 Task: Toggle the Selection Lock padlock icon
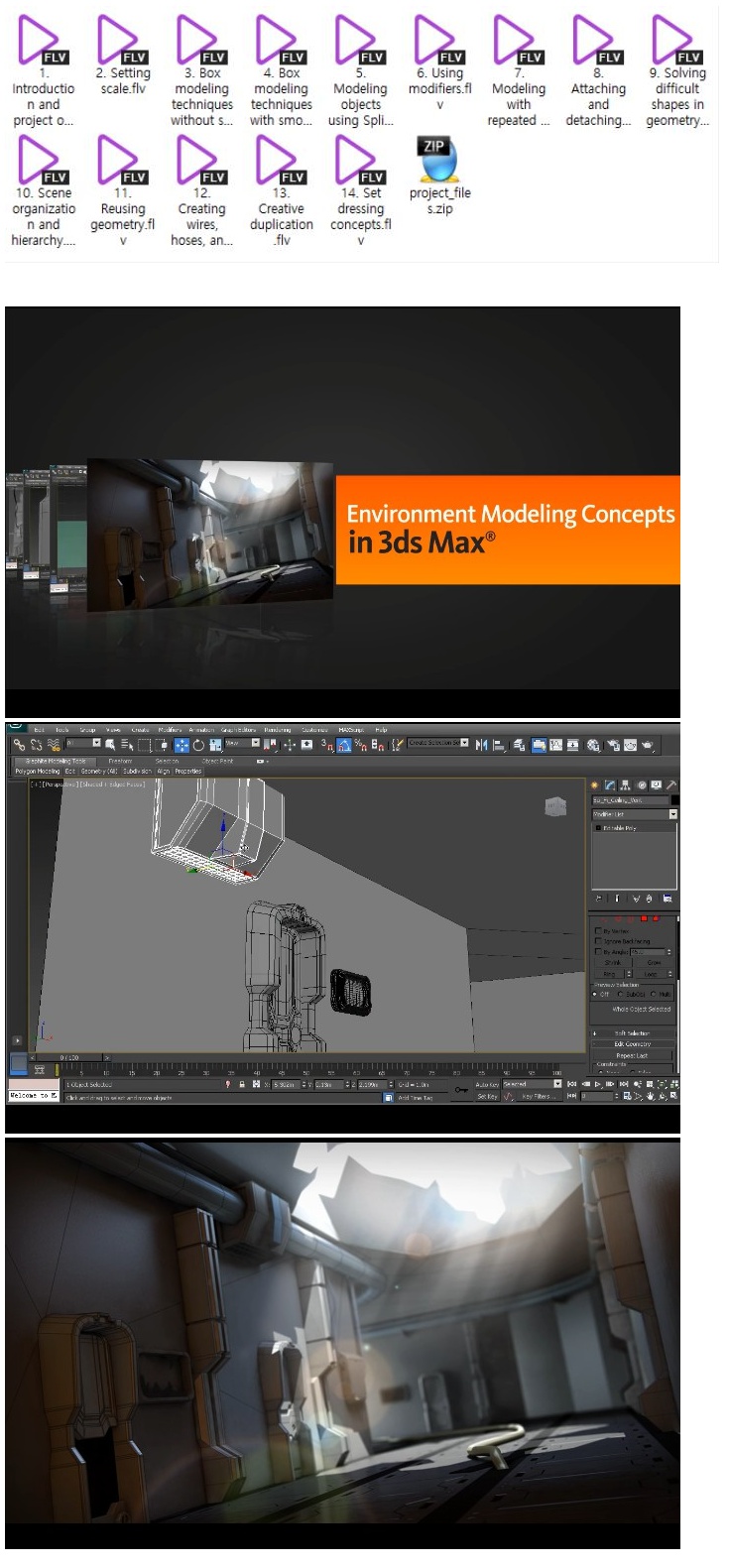pyautogui.click(x=242, y=1084)
